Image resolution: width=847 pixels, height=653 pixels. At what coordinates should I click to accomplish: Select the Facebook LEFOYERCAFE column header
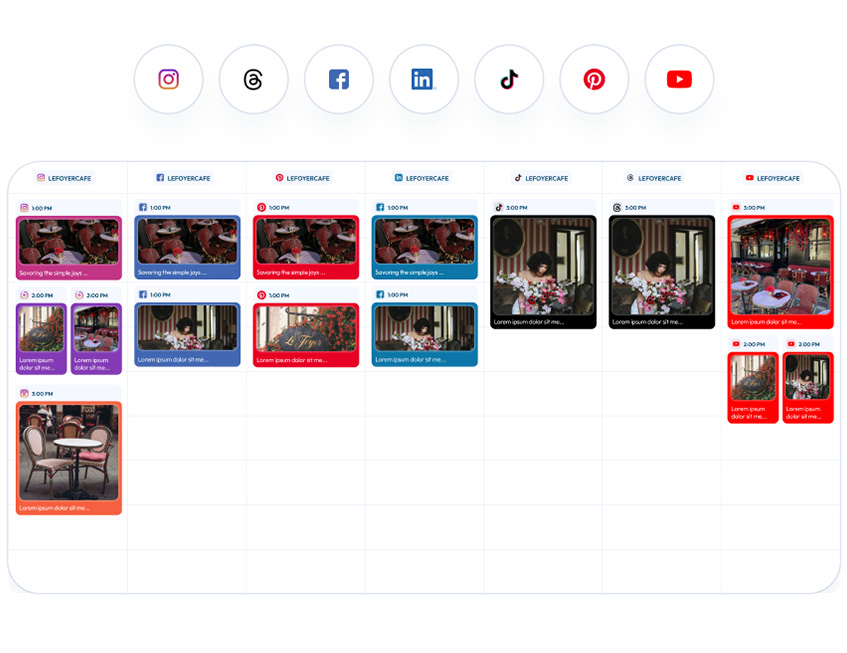[184, 178]
